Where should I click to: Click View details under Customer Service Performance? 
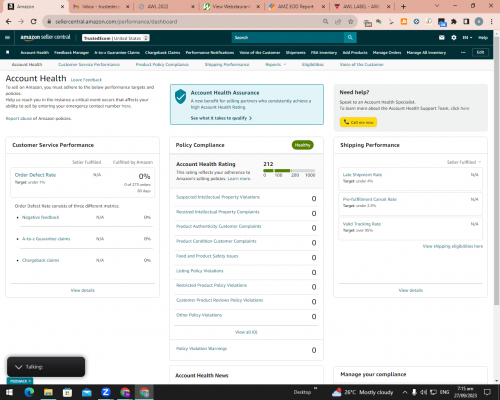coord(83,290)
